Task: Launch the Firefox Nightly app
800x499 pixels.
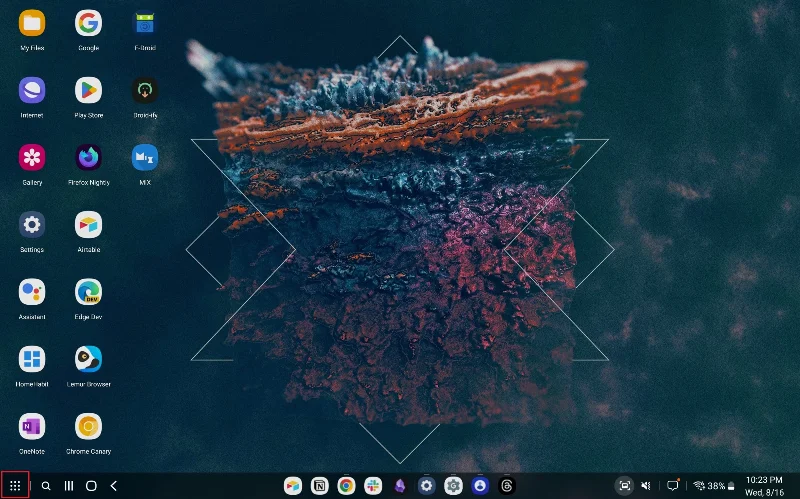Action: pyautogui.click(x=88, y=158)
